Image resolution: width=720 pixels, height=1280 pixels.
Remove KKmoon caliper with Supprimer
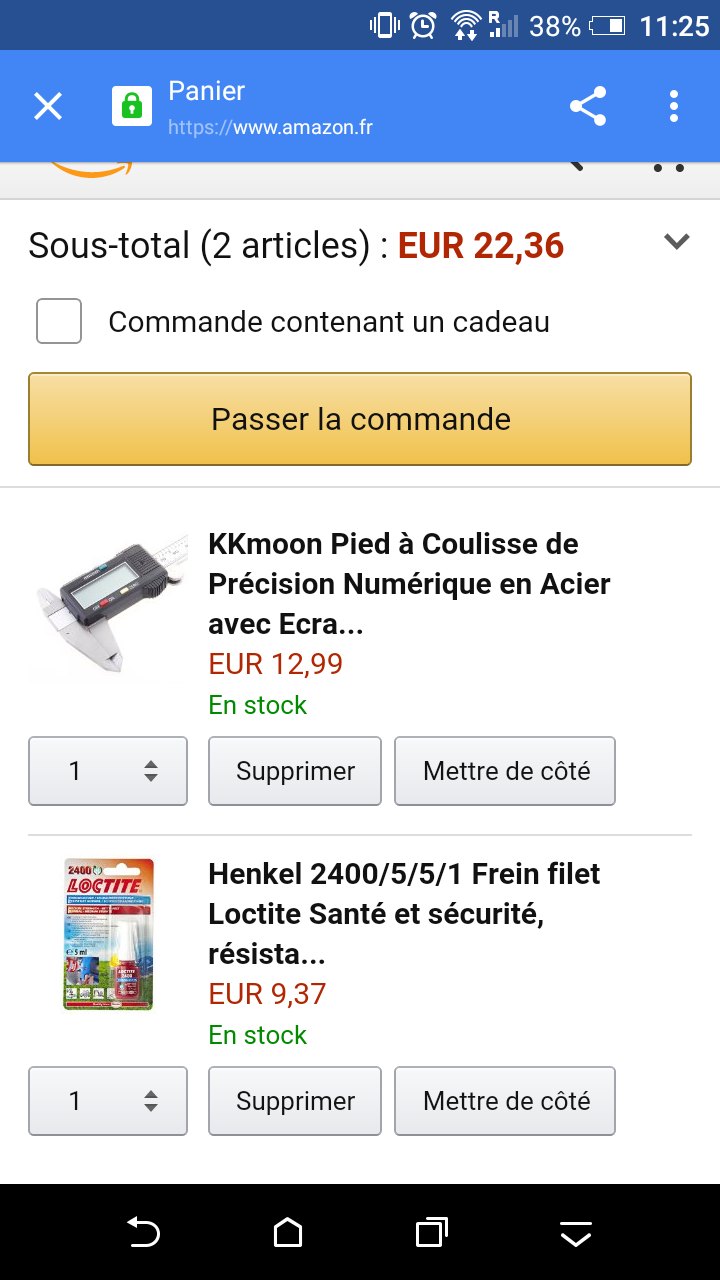(x=295, y=771)
